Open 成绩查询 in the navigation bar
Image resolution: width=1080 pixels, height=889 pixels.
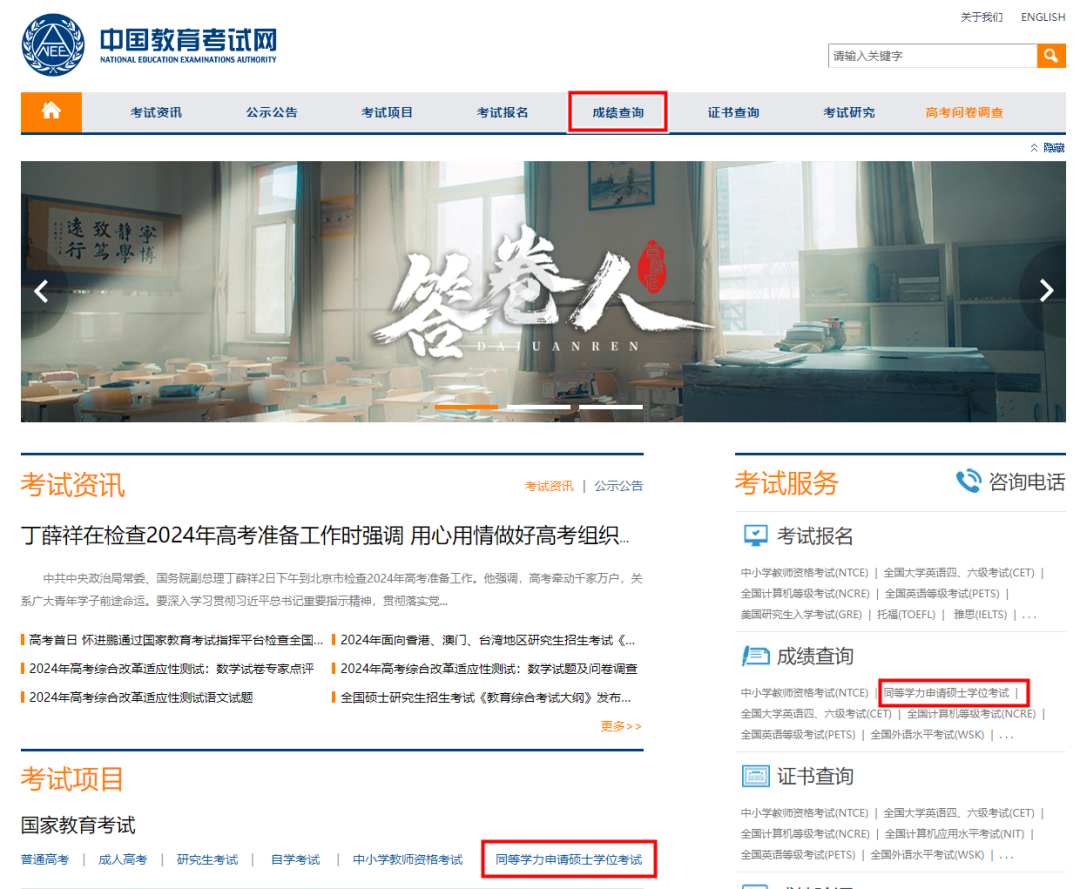(x=618, y=112)
